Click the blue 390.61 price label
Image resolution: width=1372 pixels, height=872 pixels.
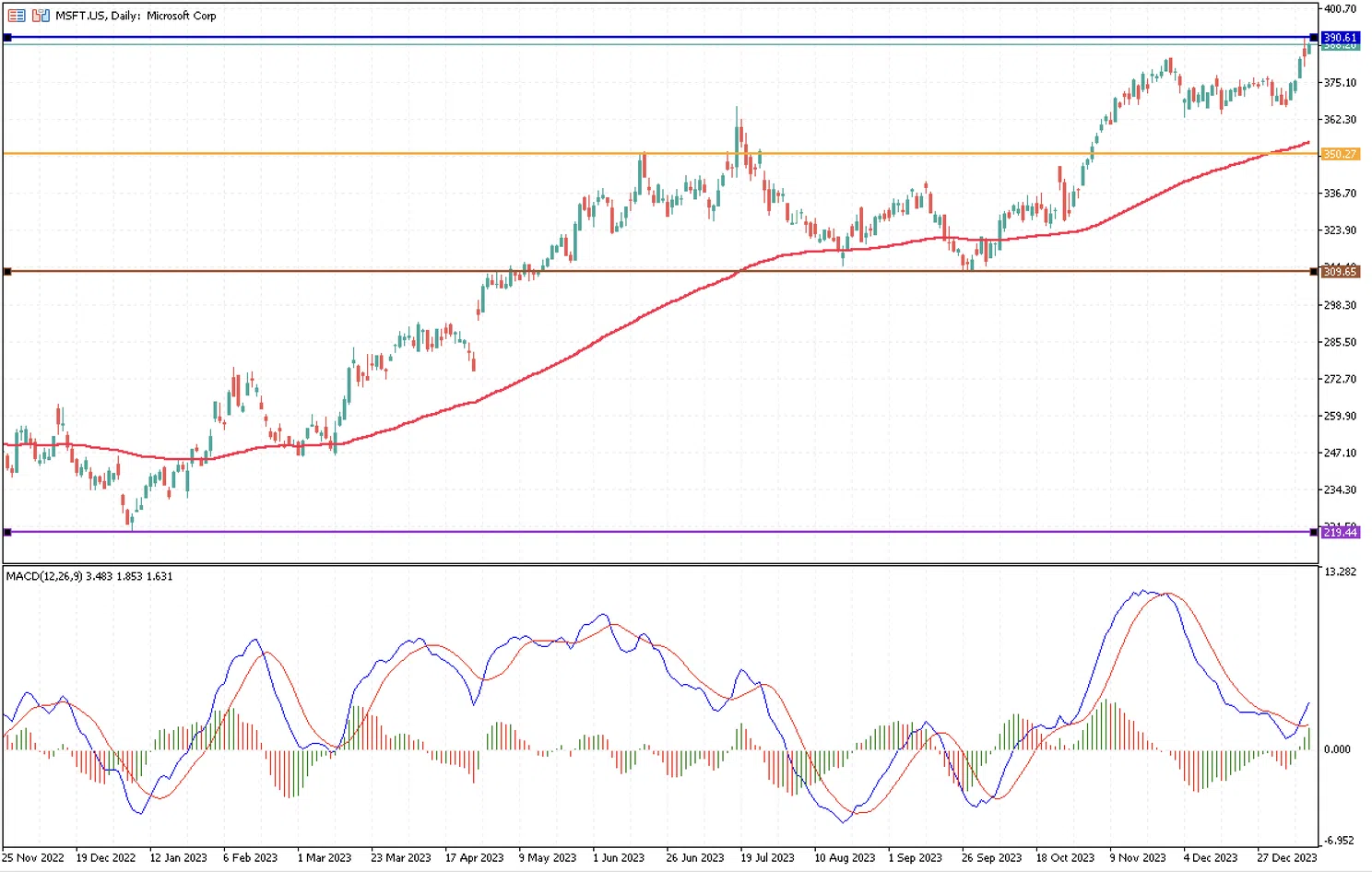[1340, 38]
